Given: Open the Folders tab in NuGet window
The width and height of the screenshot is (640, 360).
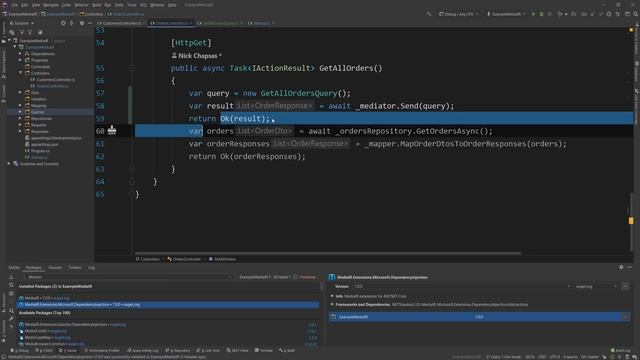Looking at the screenshot, I should (x=75, y=267).
